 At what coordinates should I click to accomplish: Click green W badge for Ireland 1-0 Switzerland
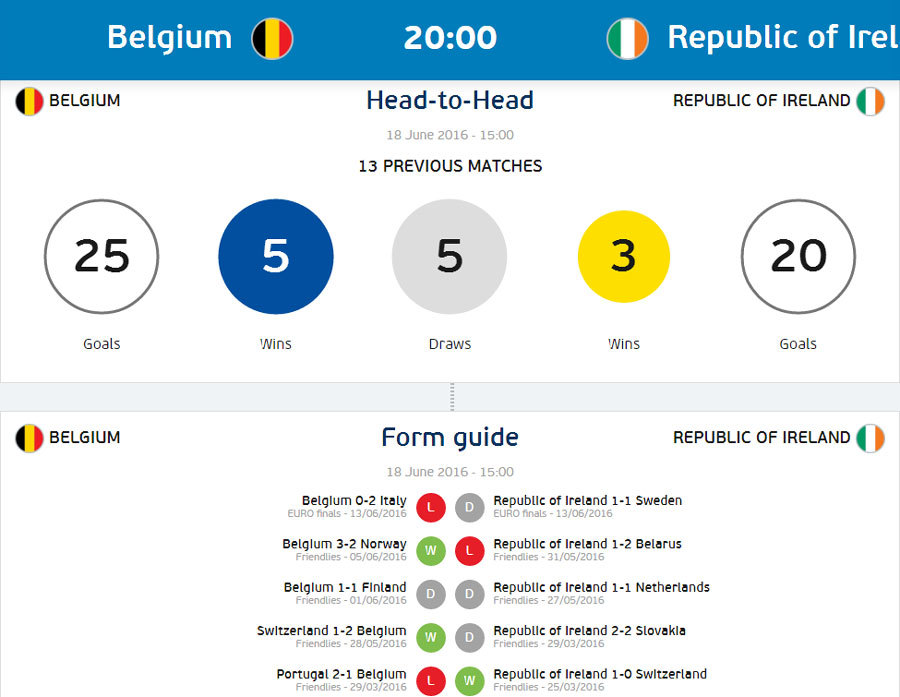[470, 681]
